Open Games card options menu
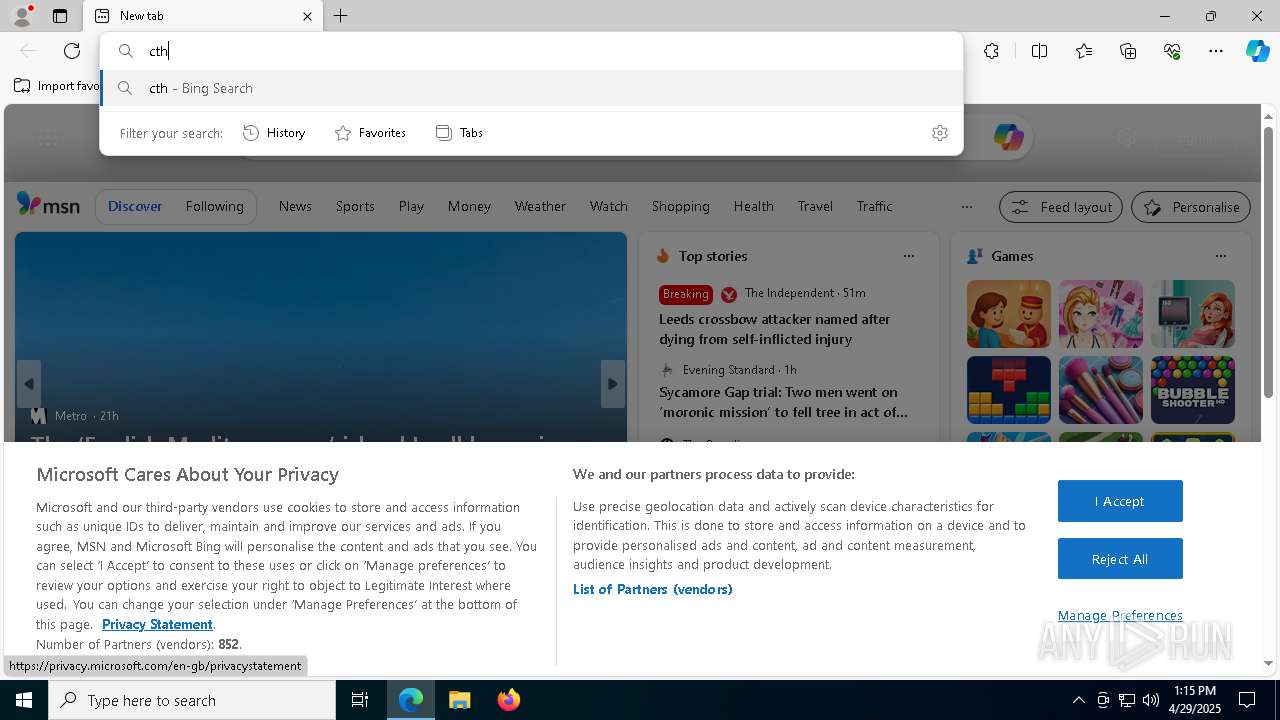Screen dimensions: 1280x720 (1220, 256)
